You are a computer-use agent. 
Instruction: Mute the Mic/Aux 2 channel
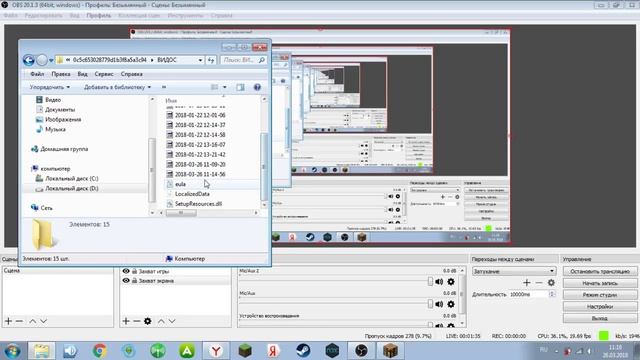pyautogui.click(x=439, y=282)
